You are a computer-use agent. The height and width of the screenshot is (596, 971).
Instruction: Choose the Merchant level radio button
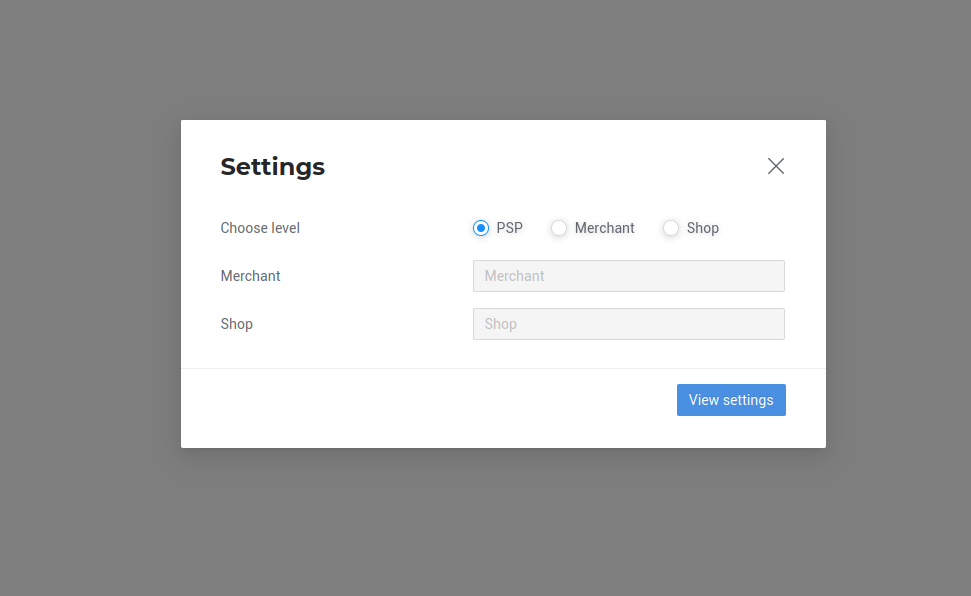click(559, 228)
